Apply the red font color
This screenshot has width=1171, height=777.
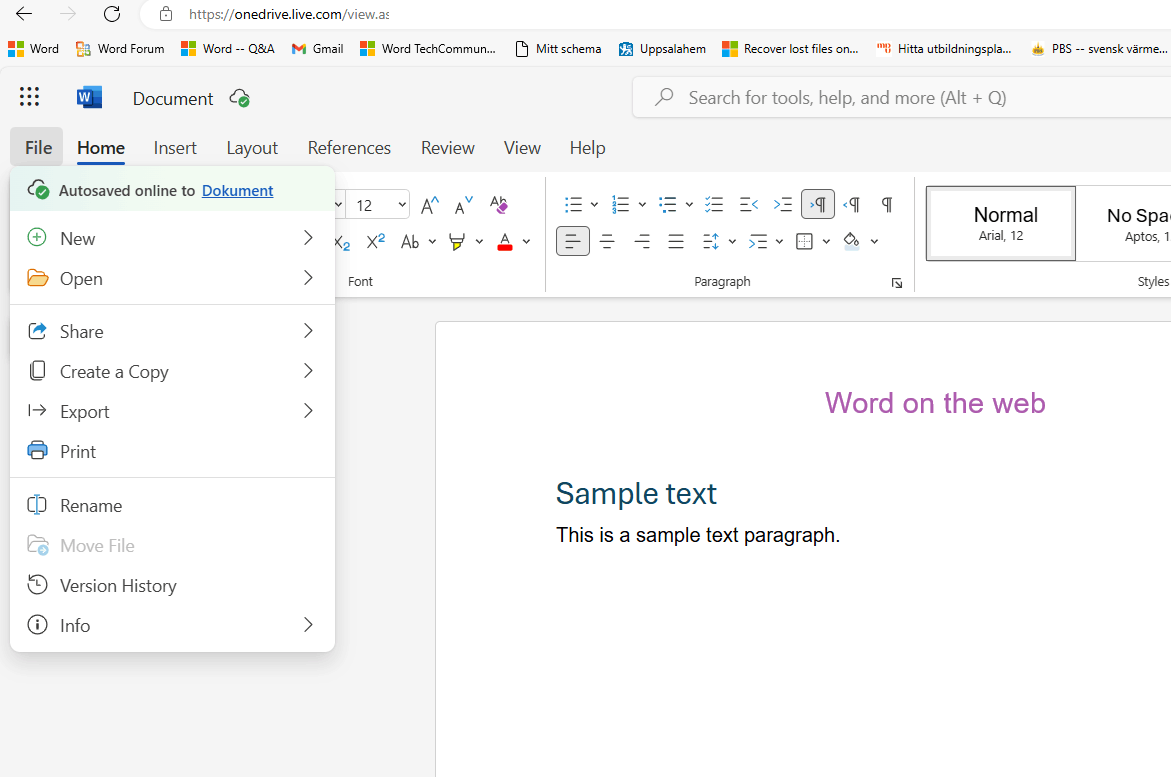coord(505,241)
